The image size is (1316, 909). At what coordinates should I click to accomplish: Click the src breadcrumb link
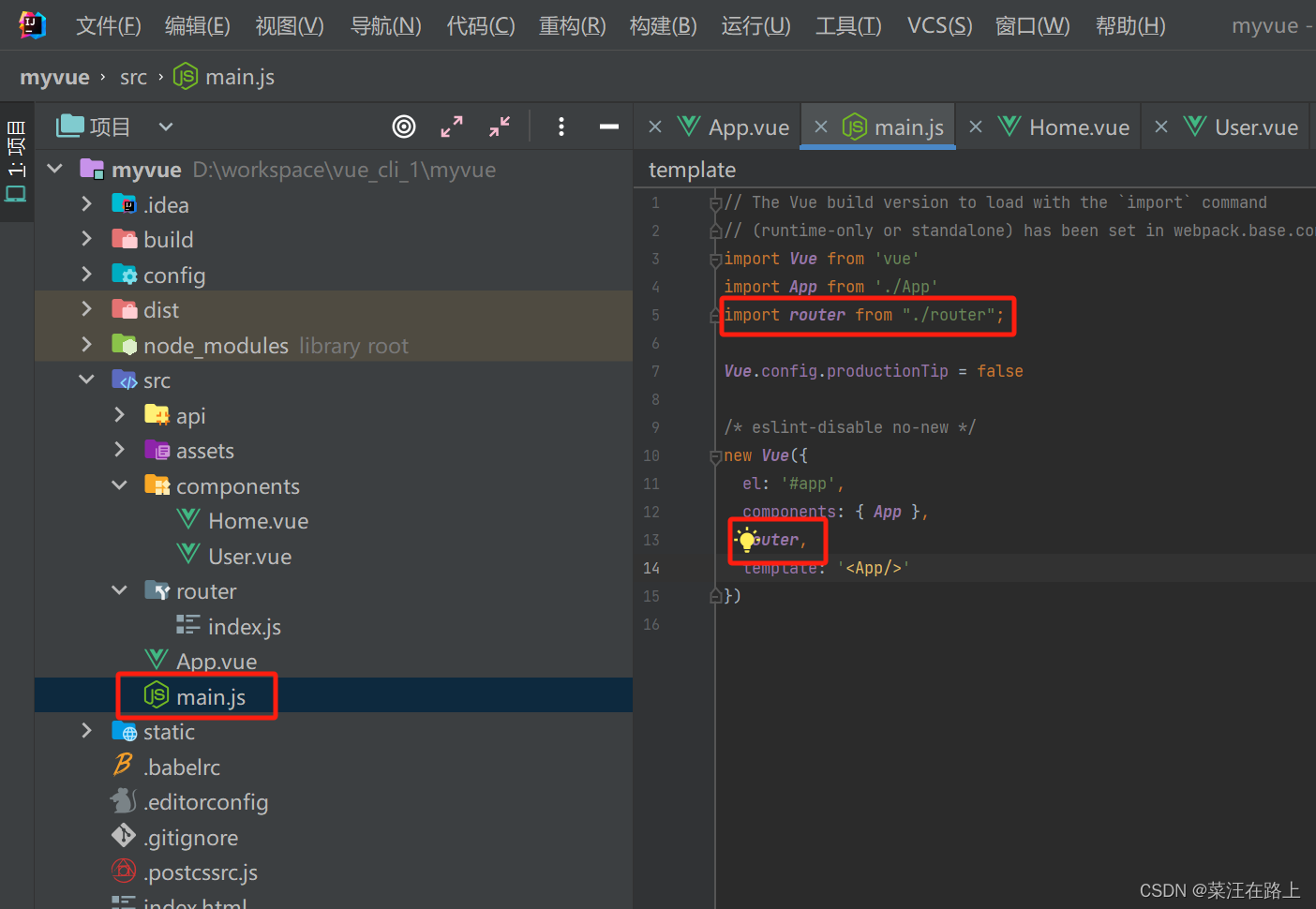(133, 76)
